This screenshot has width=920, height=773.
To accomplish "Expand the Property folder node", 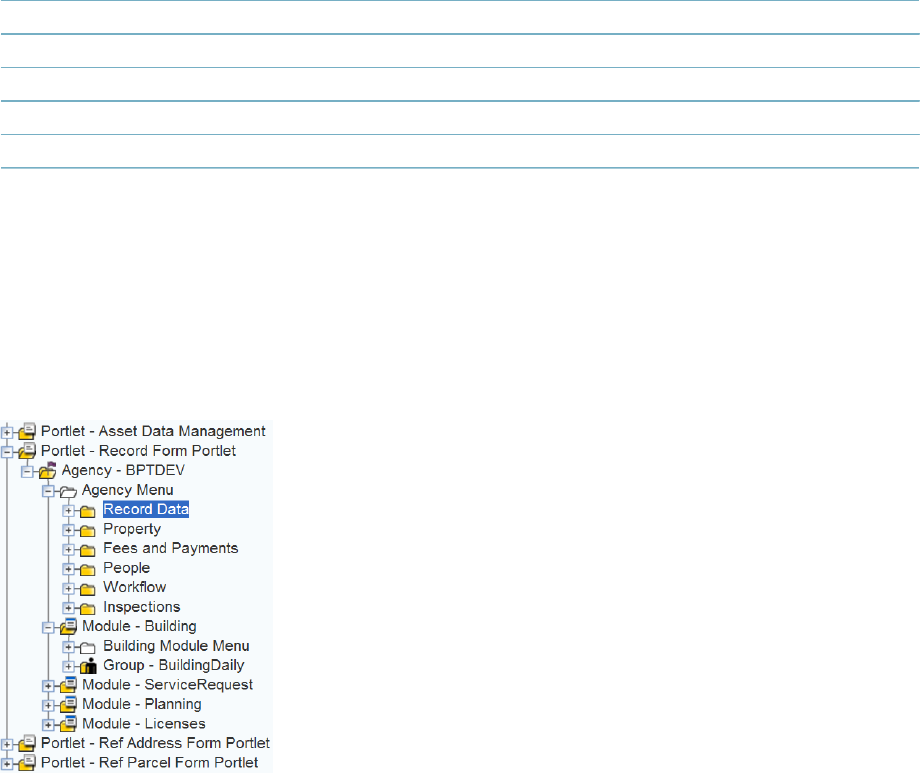I will click(x=69, y=530).
